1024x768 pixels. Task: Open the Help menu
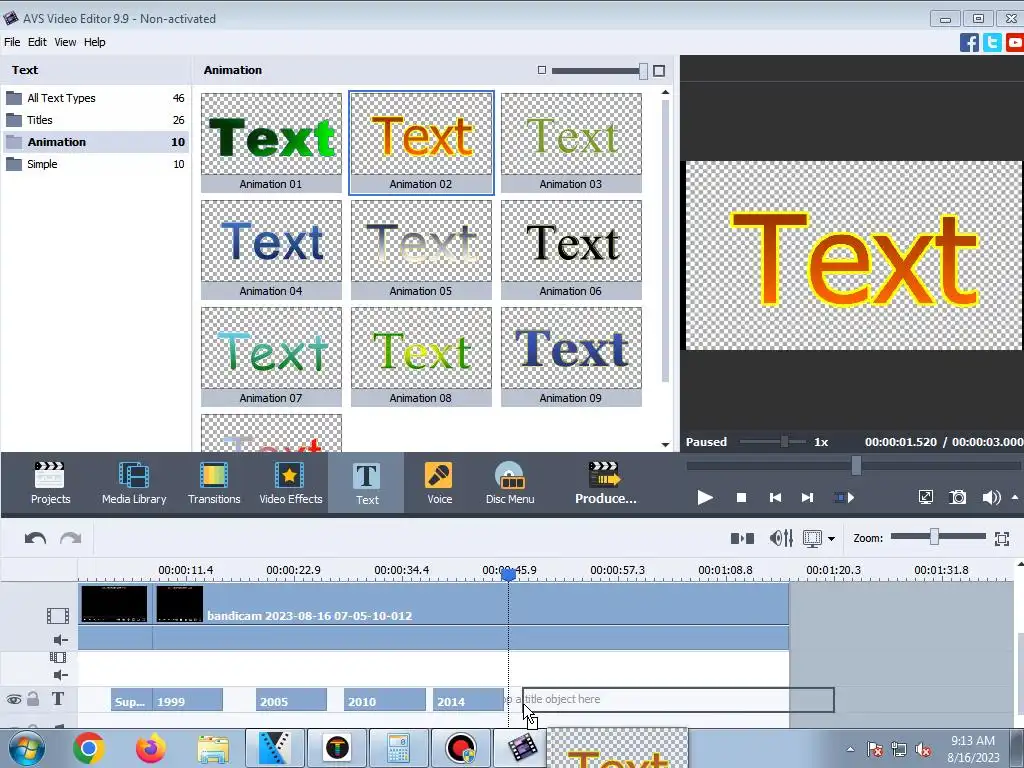(94, 42)
